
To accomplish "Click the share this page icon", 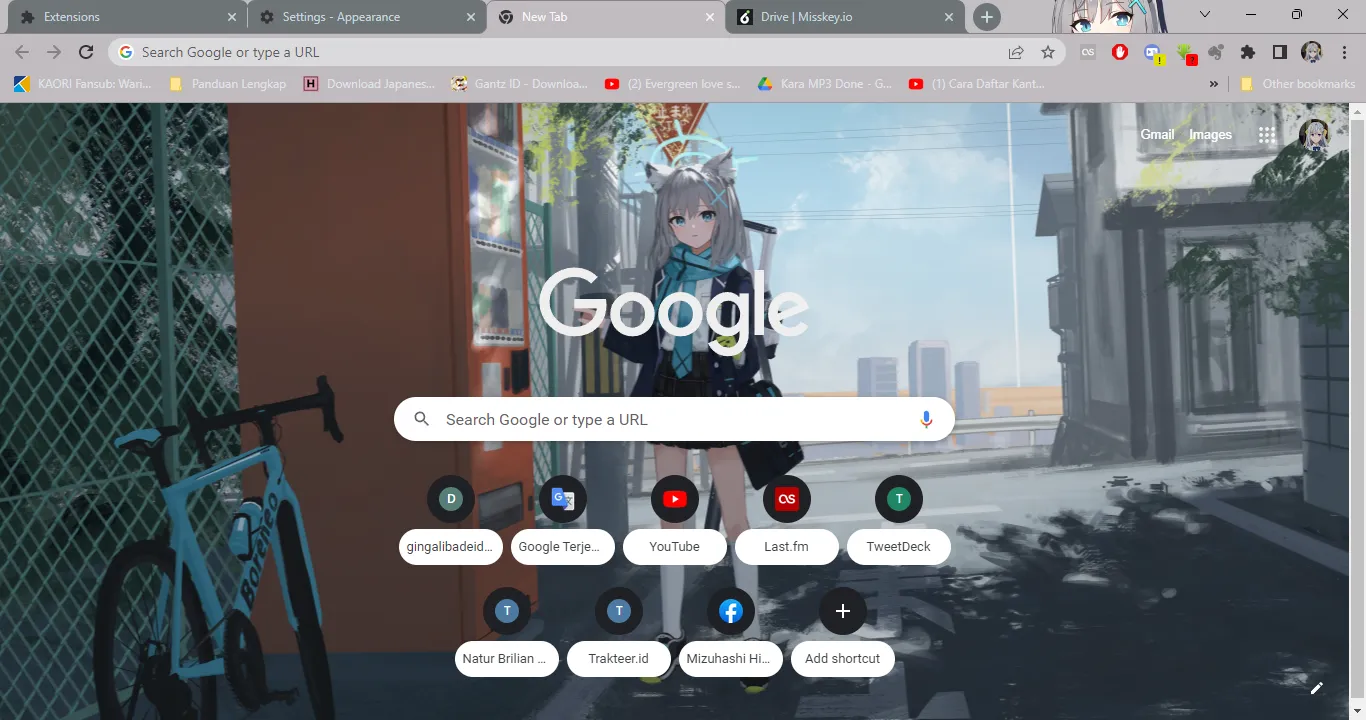I will 1016,52.
